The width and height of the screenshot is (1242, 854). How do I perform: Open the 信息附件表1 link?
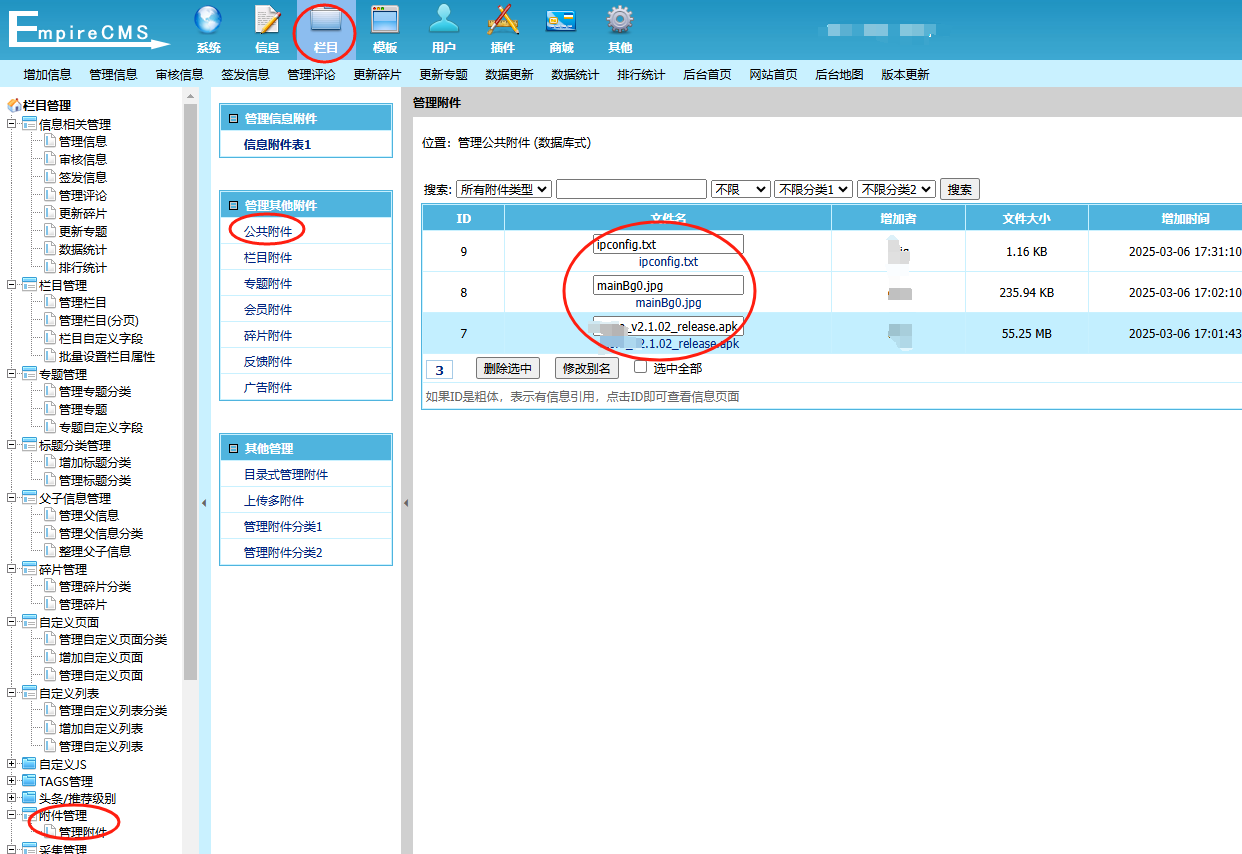click(278, 144)
